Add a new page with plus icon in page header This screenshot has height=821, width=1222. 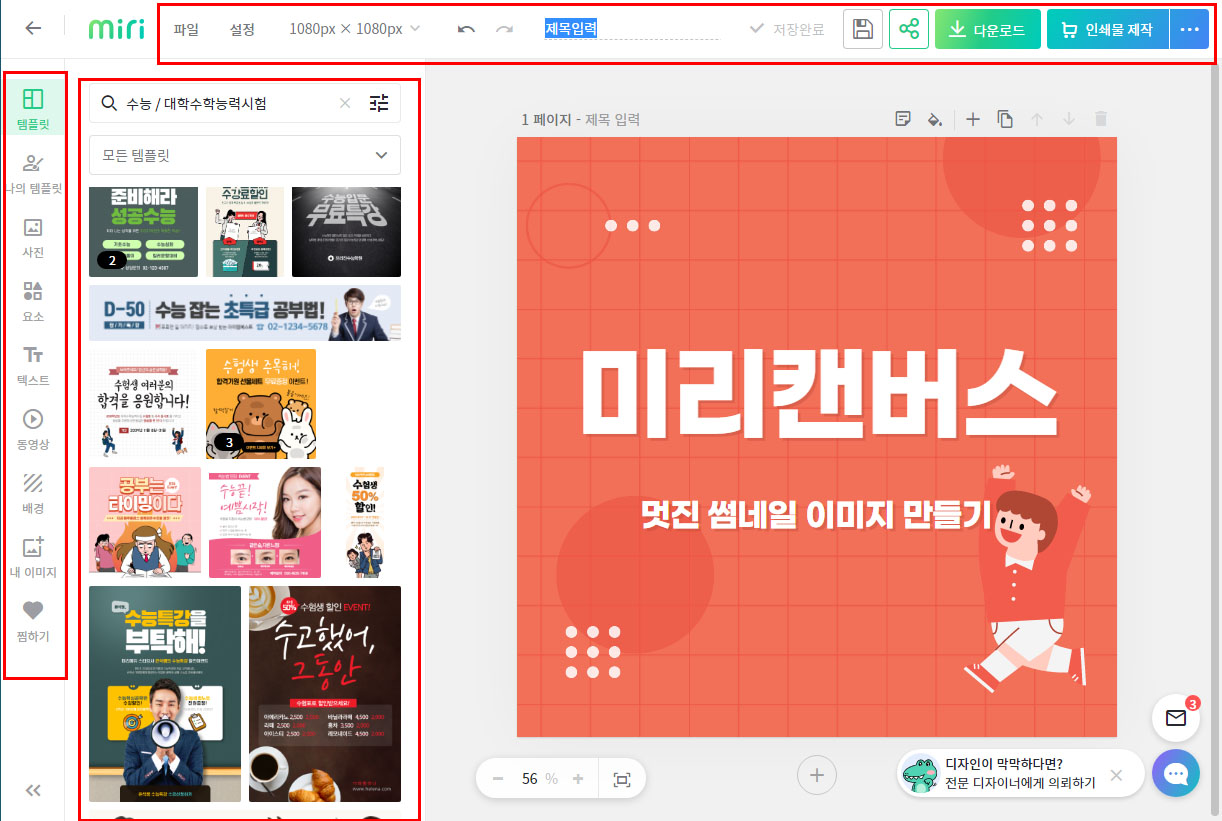coord(973,119)
